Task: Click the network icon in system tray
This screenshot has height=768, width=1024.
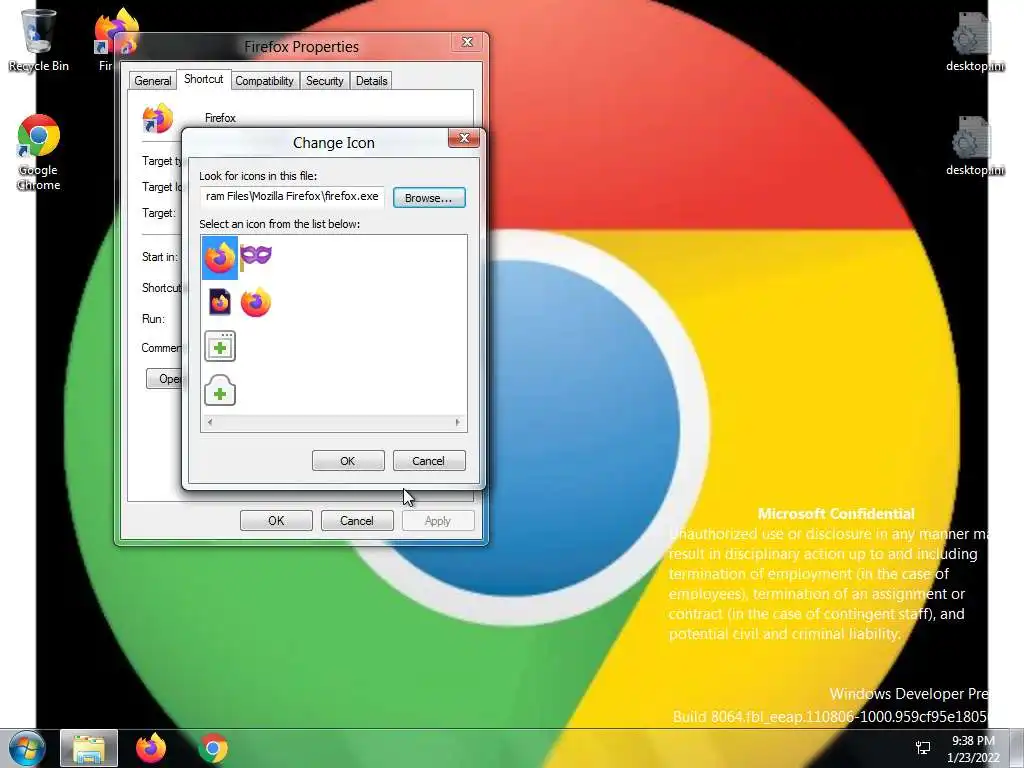Action: coord(923,748)
